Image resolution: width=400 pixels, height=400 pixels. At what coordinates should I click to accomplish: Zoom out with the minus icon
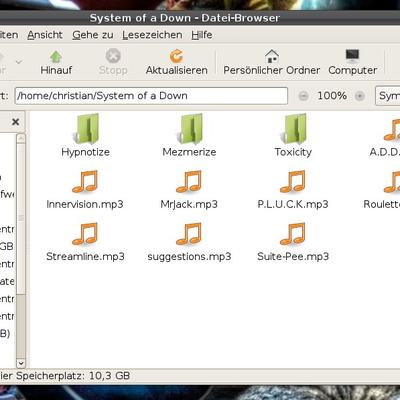[303, 96]
